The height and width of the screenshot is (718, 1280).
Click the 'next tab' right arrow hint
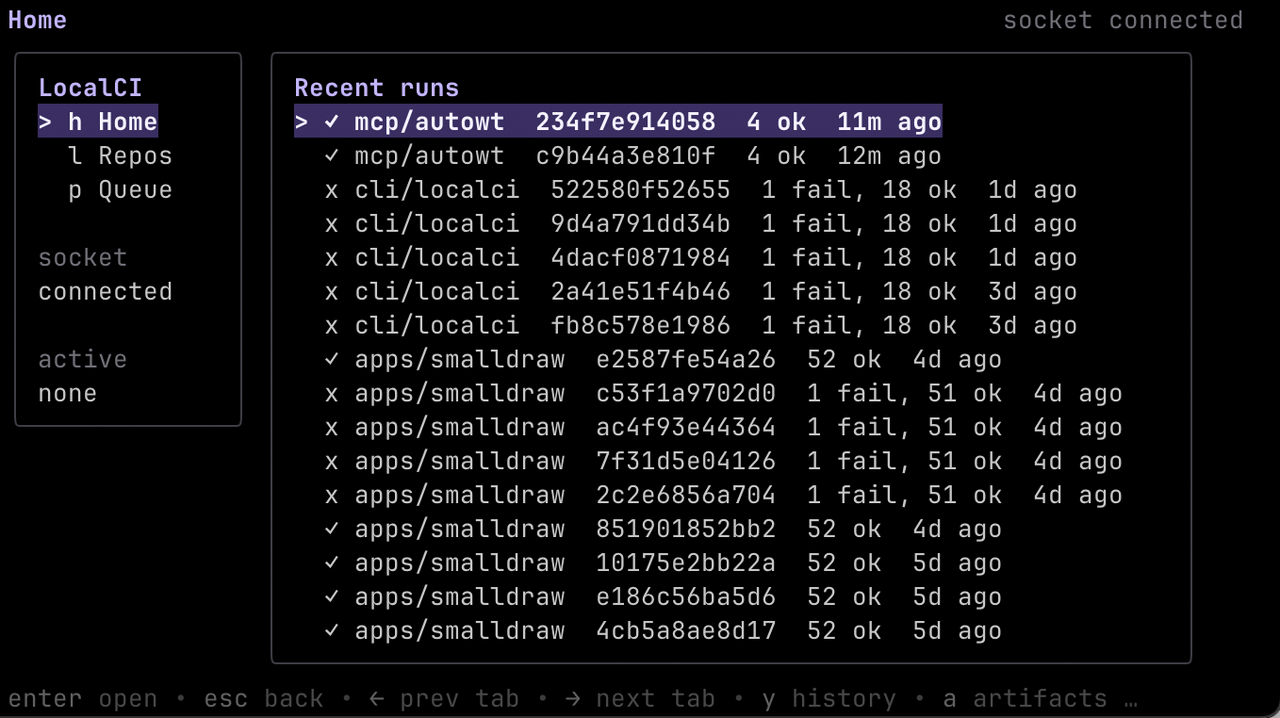(640, 698)
